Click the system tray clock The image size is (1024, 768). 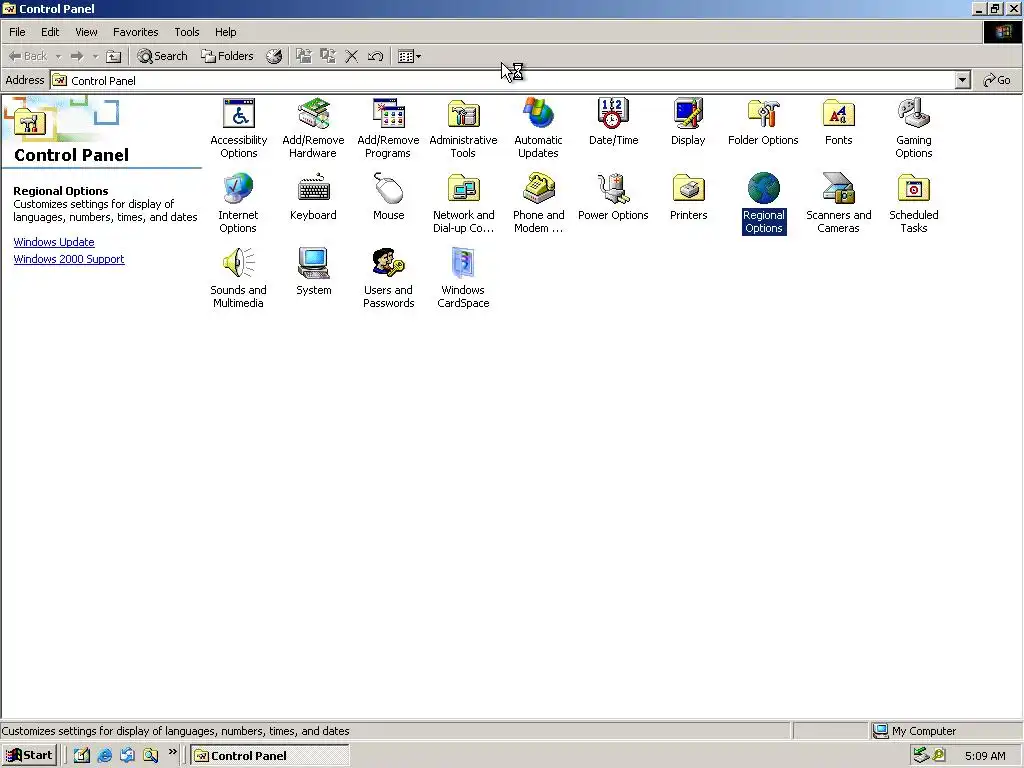[985, 756]
